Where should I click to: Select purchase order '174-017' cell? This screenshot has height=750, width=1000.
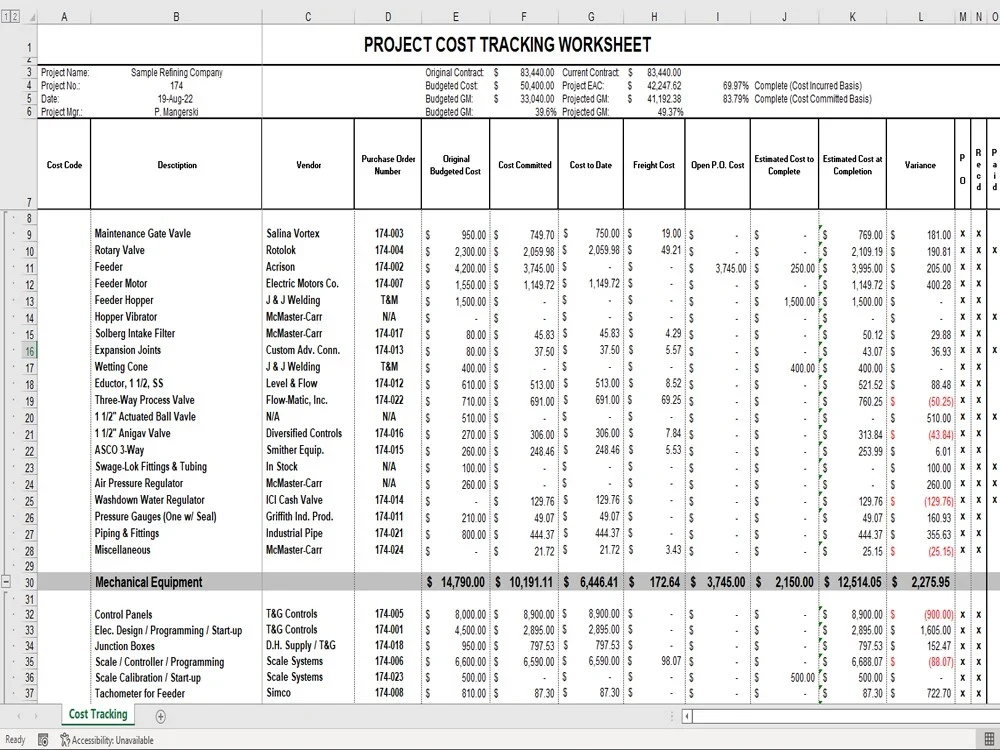click(x=388, y=333)
